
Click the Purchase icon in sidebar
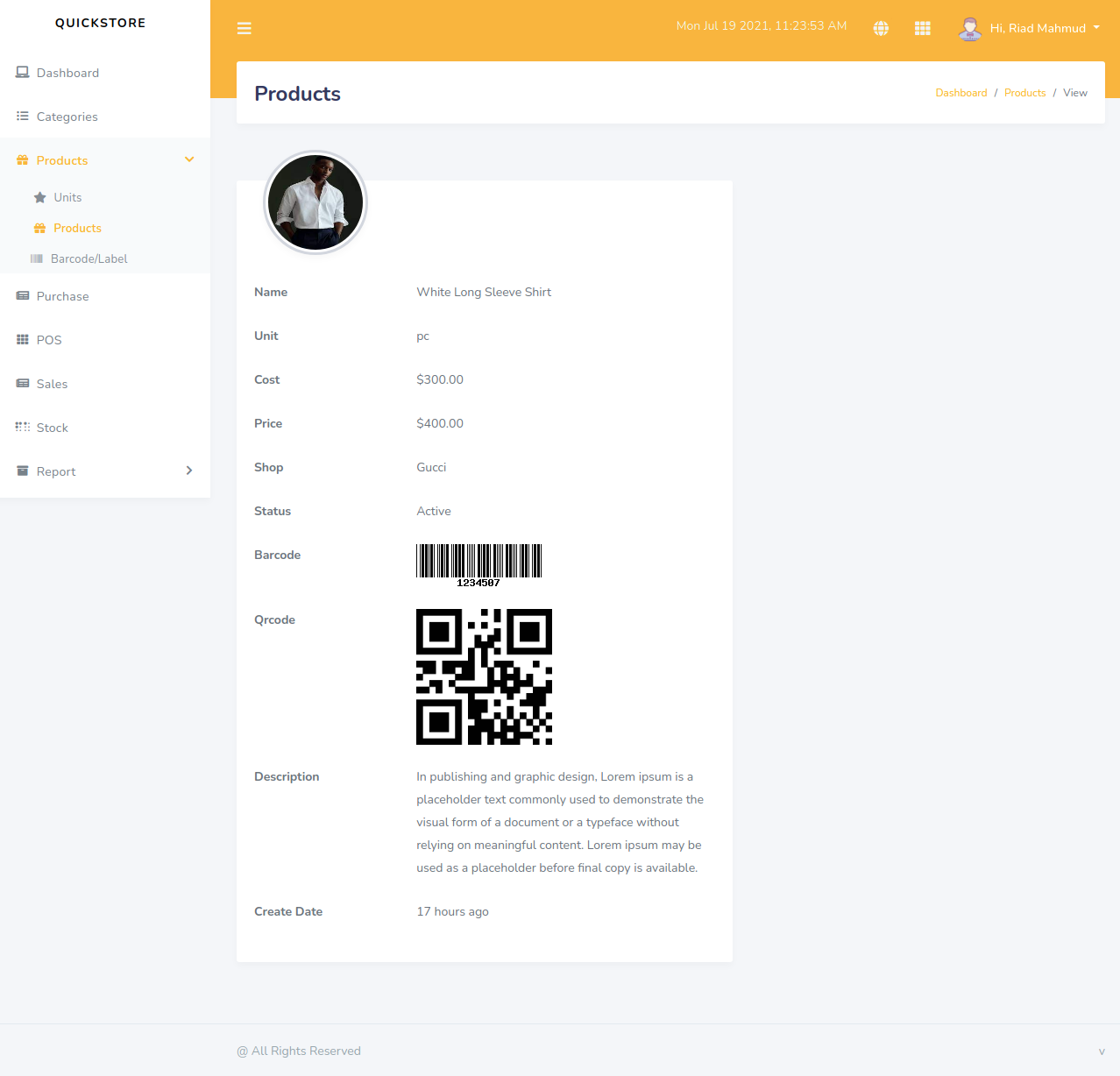pos(23,296)
